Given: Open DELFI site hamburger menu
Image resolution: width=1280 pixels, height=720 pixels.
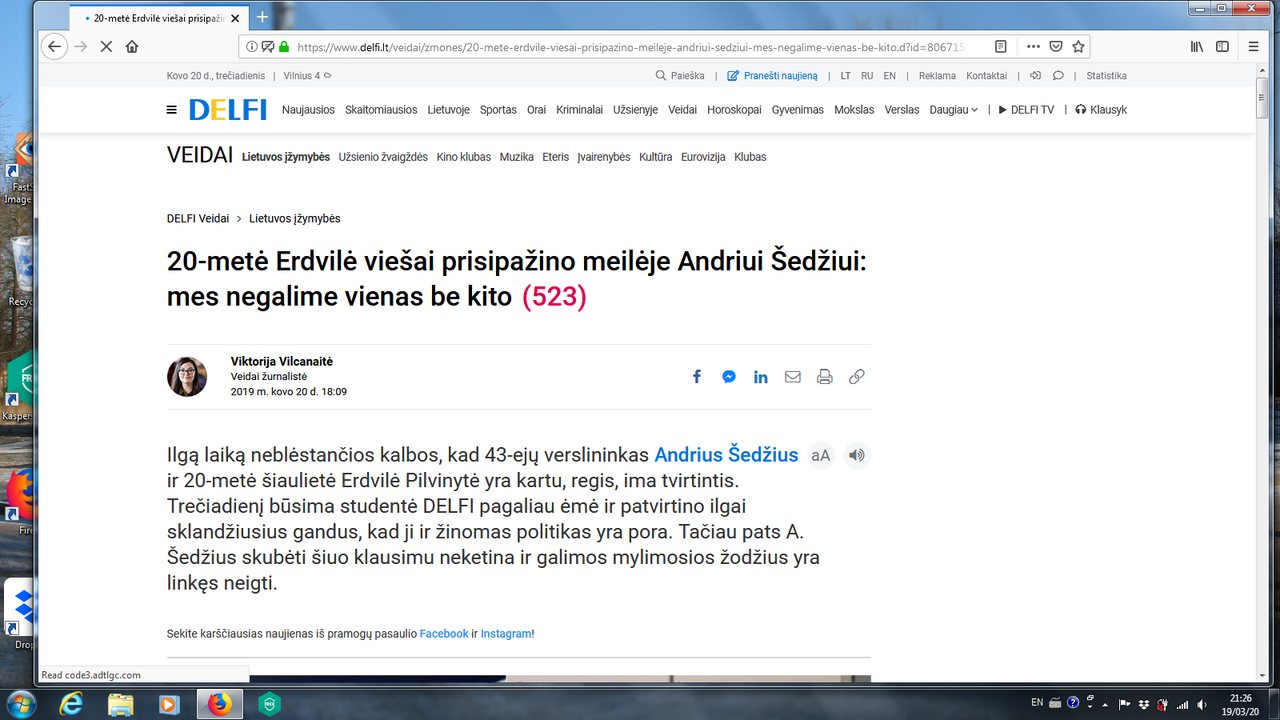Looking at the screenshot, I should click(172, 110).
